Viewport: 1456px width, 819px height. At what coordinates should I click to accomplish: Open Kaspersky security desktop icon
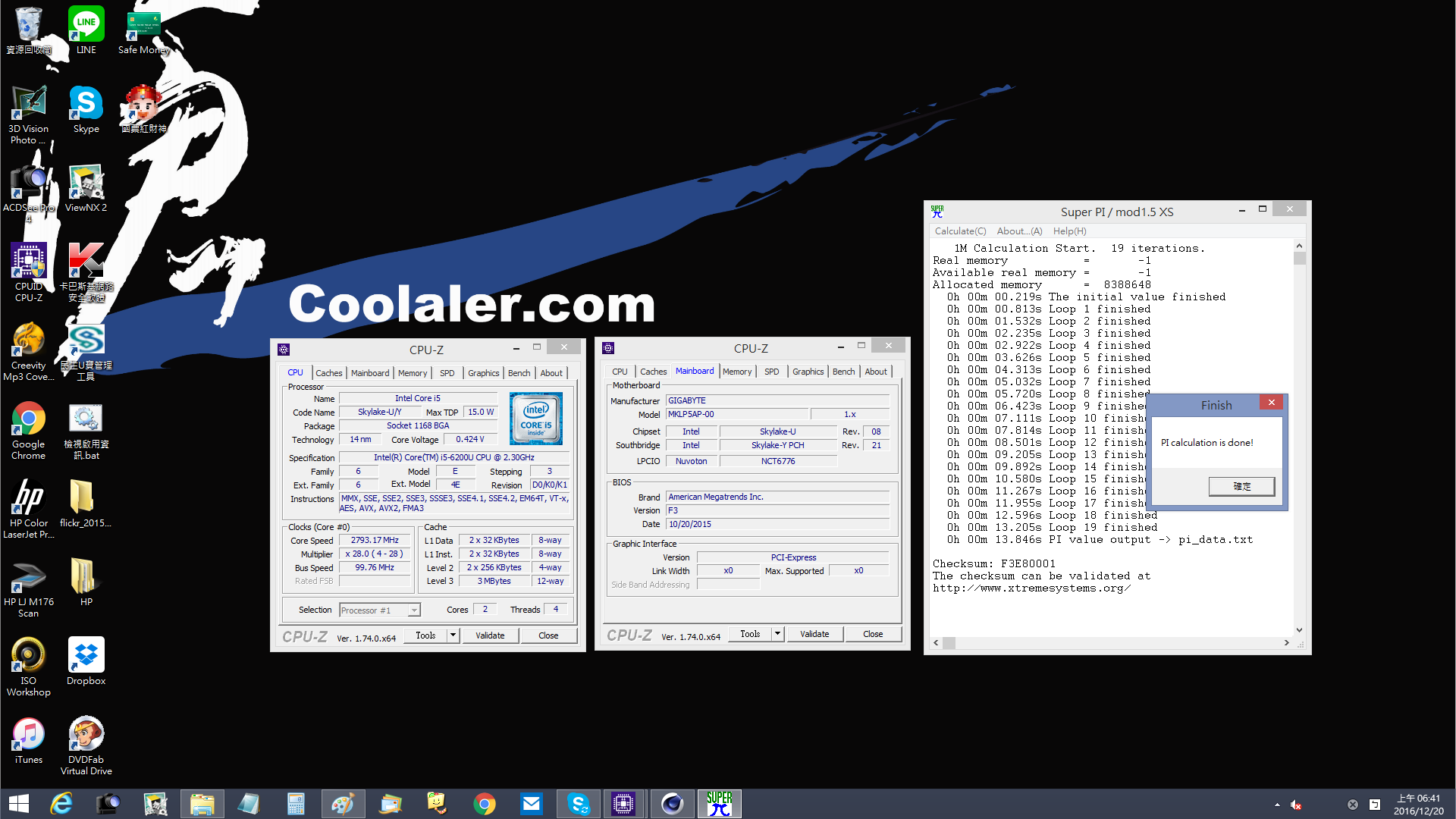(86, 272)
